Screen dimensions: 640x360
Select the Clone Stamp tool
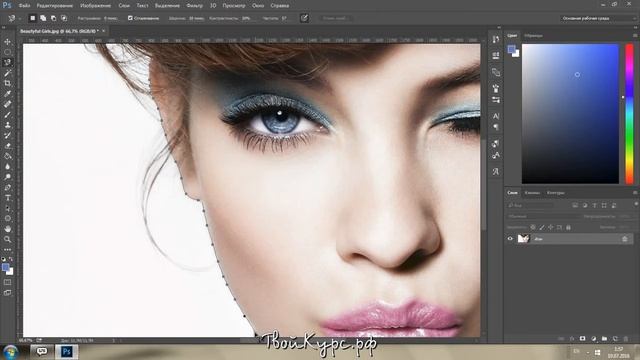pyautogui.click(x=7, y=125)
